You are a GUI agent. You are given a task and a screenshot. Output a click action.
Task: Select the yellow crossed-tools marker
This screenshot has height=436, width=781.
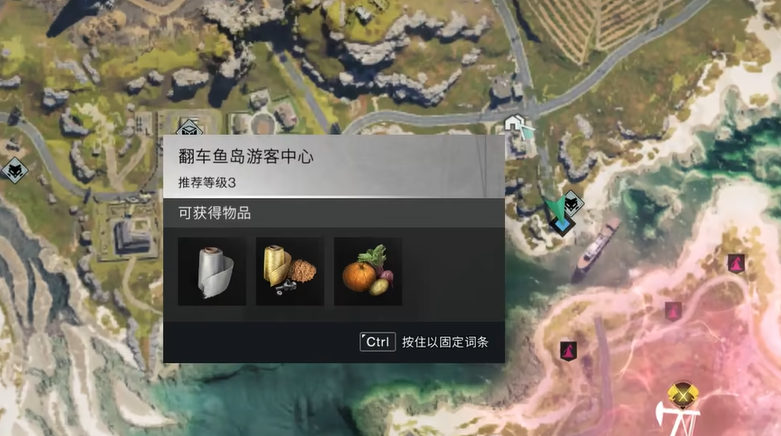click(683, 395)
